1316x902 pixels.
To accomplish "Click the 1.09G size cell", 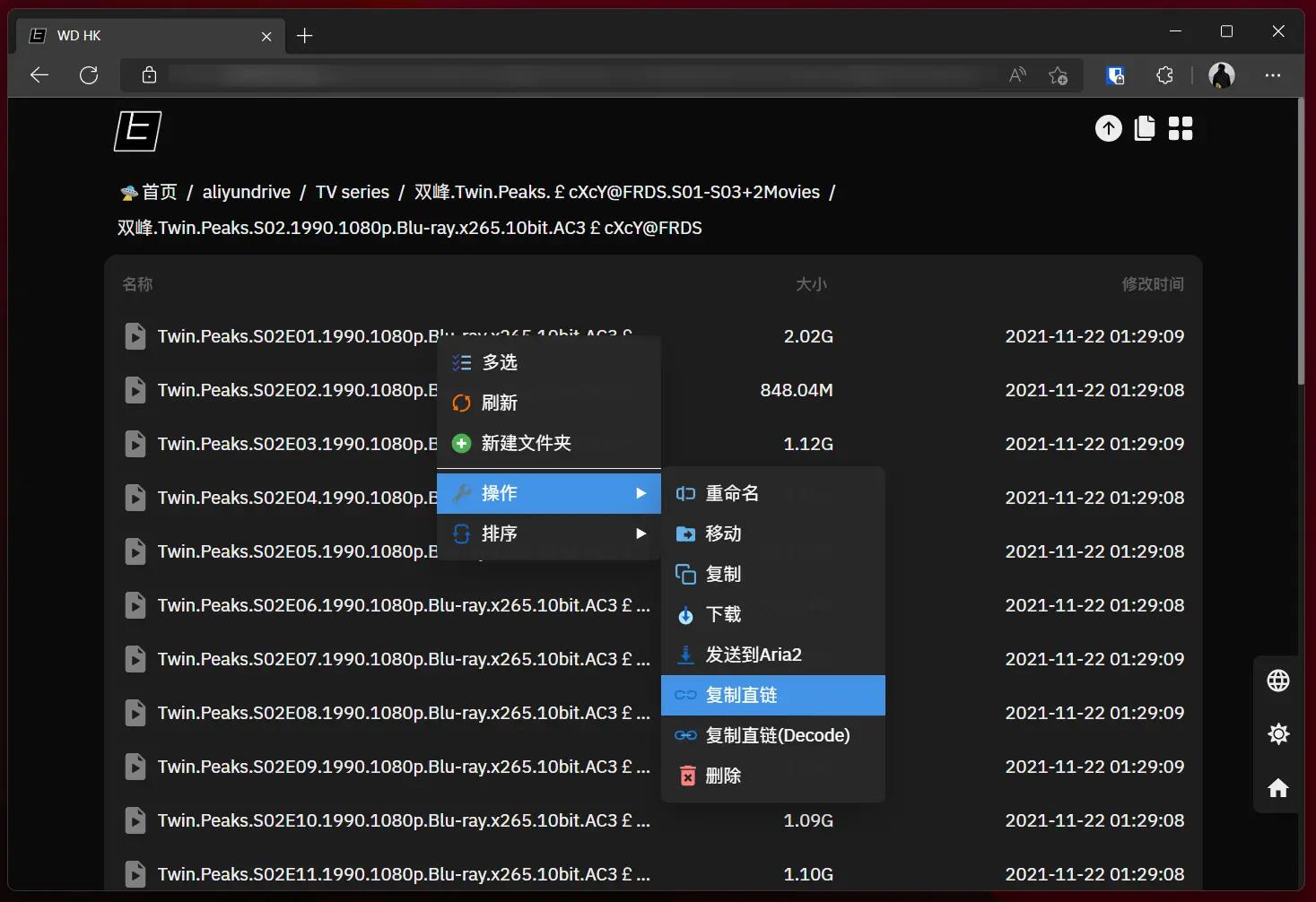I will pyautogui.click(x=808, y=820).
